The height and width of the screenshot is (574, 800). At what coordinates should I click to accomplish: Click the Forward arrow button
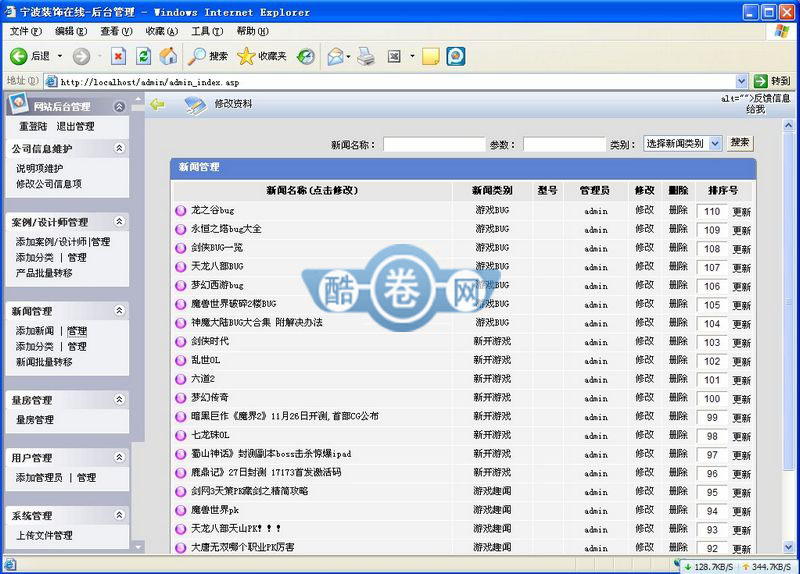[x=81, y=56]
